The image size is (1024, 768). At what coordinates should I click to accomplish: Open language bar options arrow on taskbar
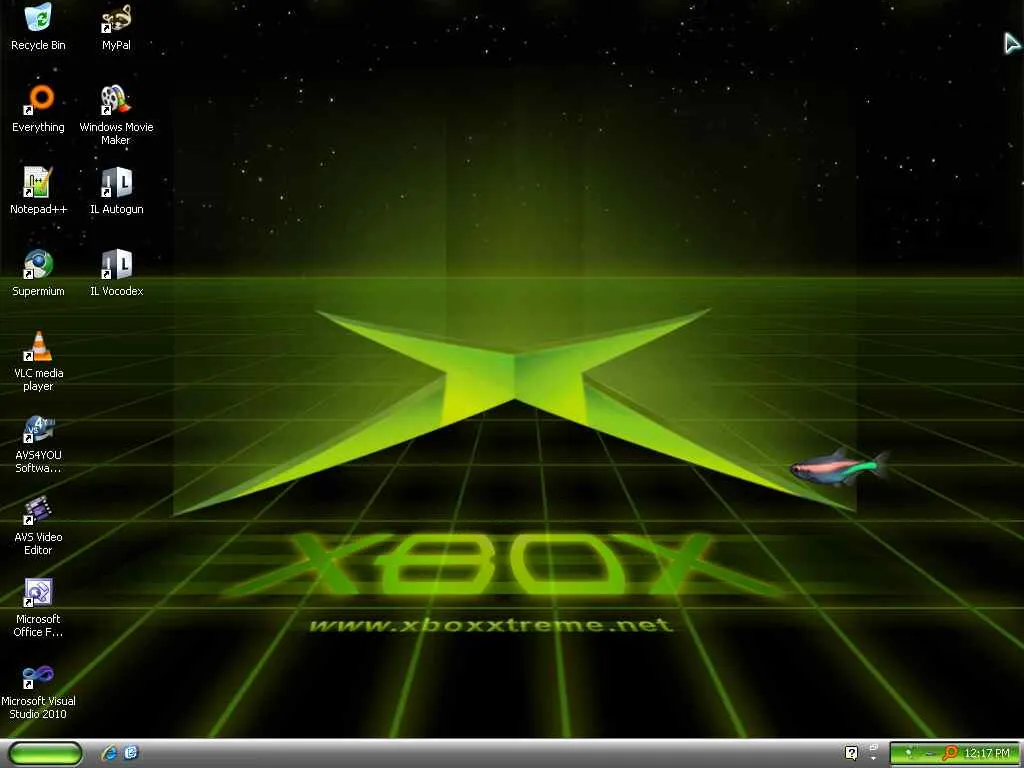[x=873, y=759]
